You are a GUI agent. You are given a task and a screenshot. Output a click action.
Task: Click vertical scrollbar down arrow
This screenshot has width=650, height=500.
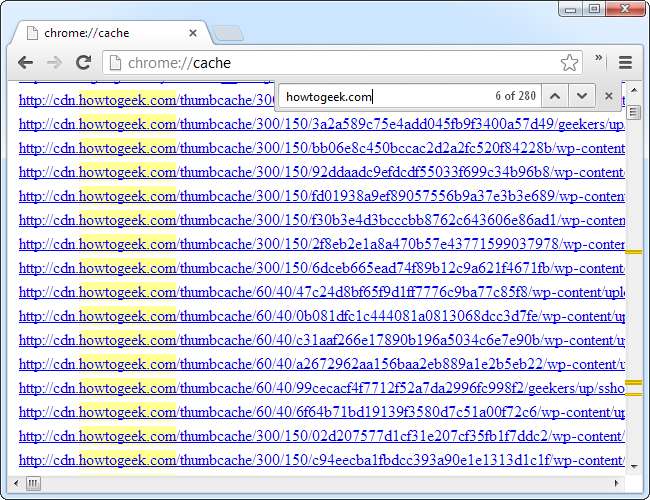point(633,465)
